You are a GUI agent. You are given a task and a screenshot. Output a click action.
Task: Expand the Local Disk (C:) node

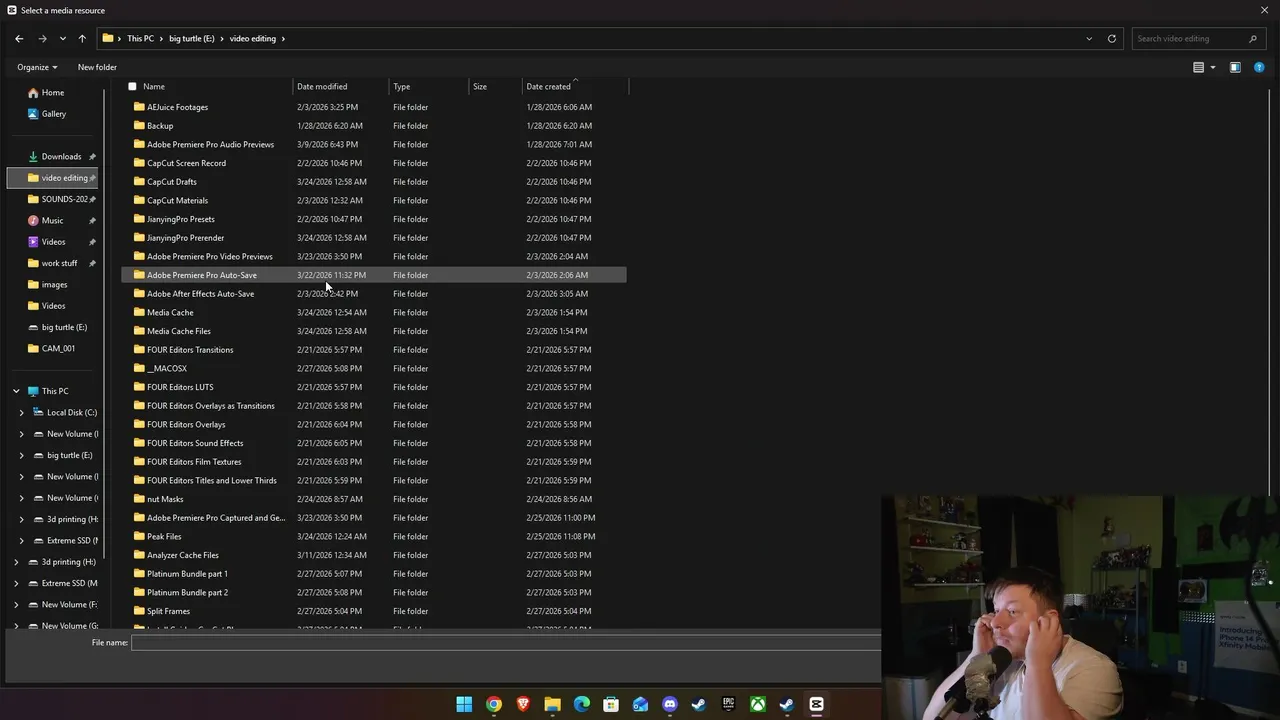(x=21, y=412)
